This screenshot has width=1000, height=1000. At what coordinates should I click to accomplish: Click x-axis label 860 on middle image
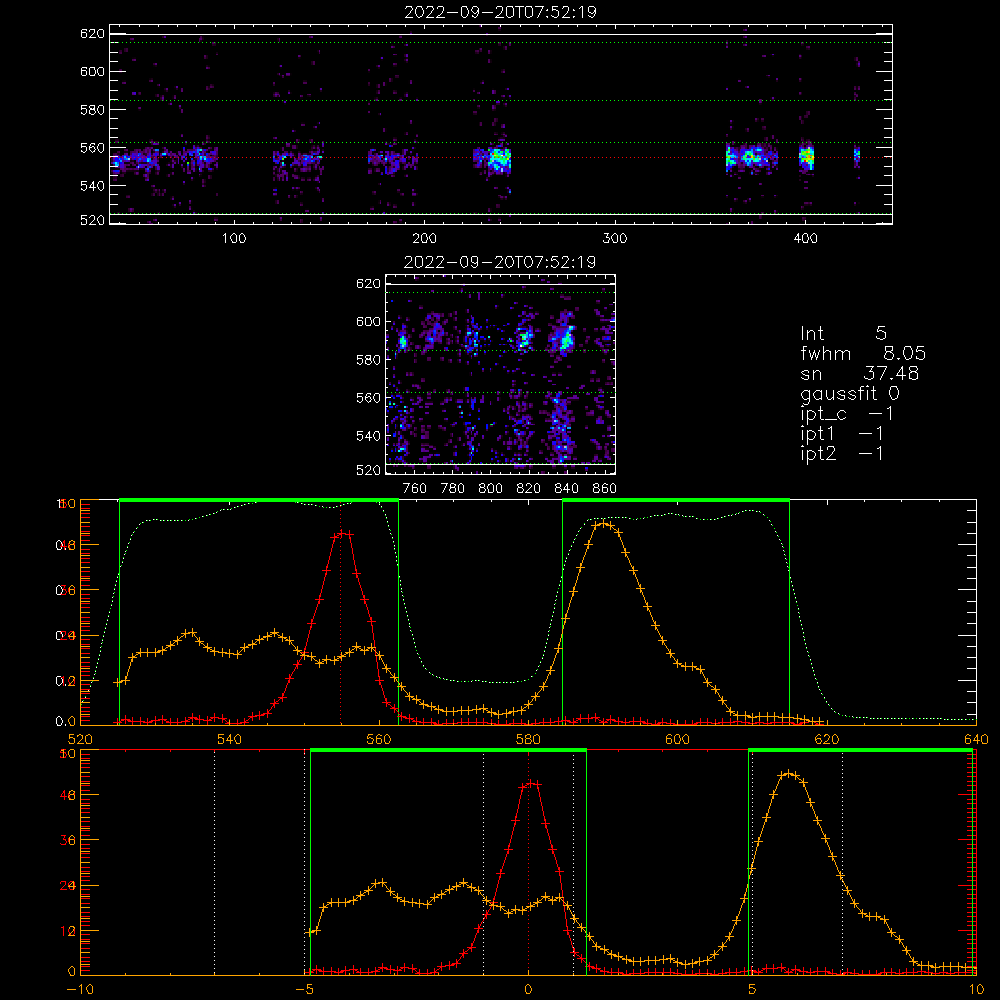(x=605, y=489)
